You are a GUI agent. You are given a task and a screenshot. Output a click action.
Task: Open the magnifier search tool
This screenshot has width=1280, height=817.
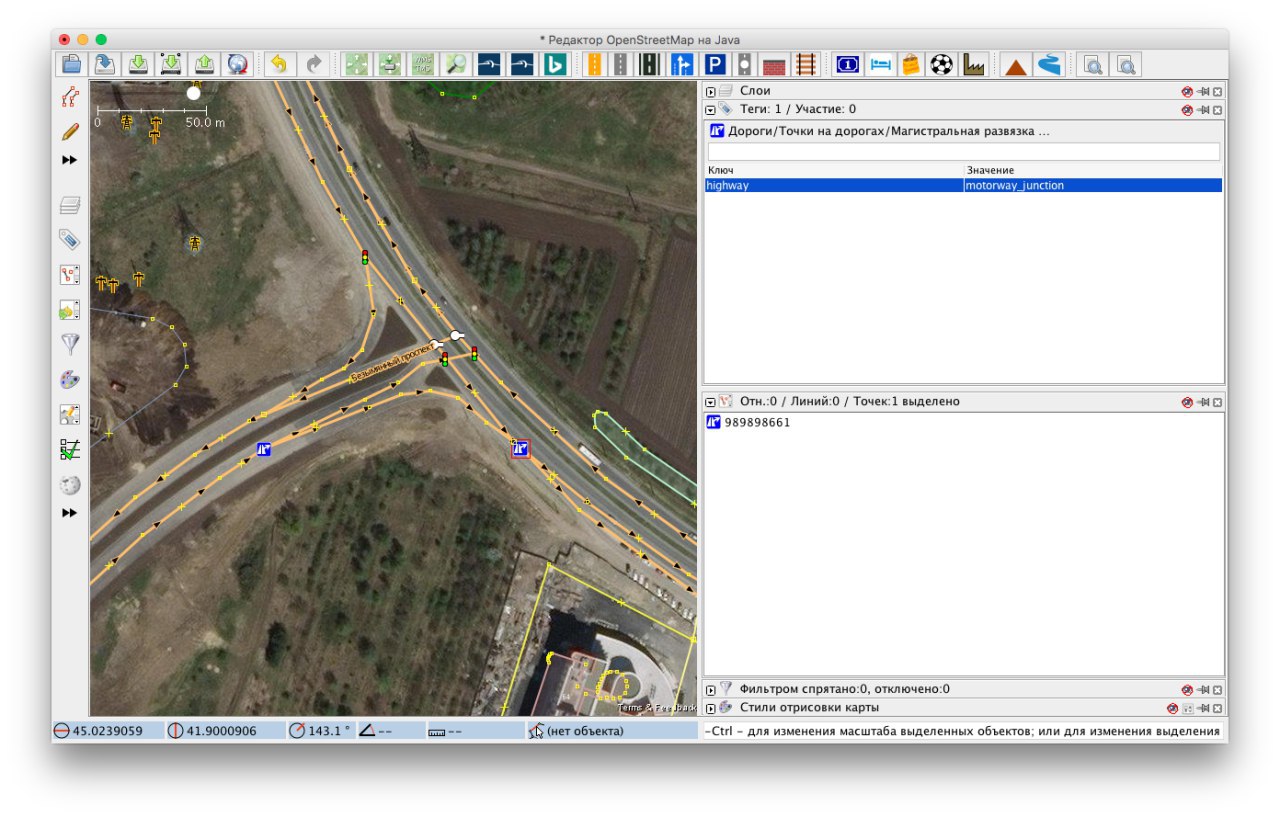click(456, 65)
